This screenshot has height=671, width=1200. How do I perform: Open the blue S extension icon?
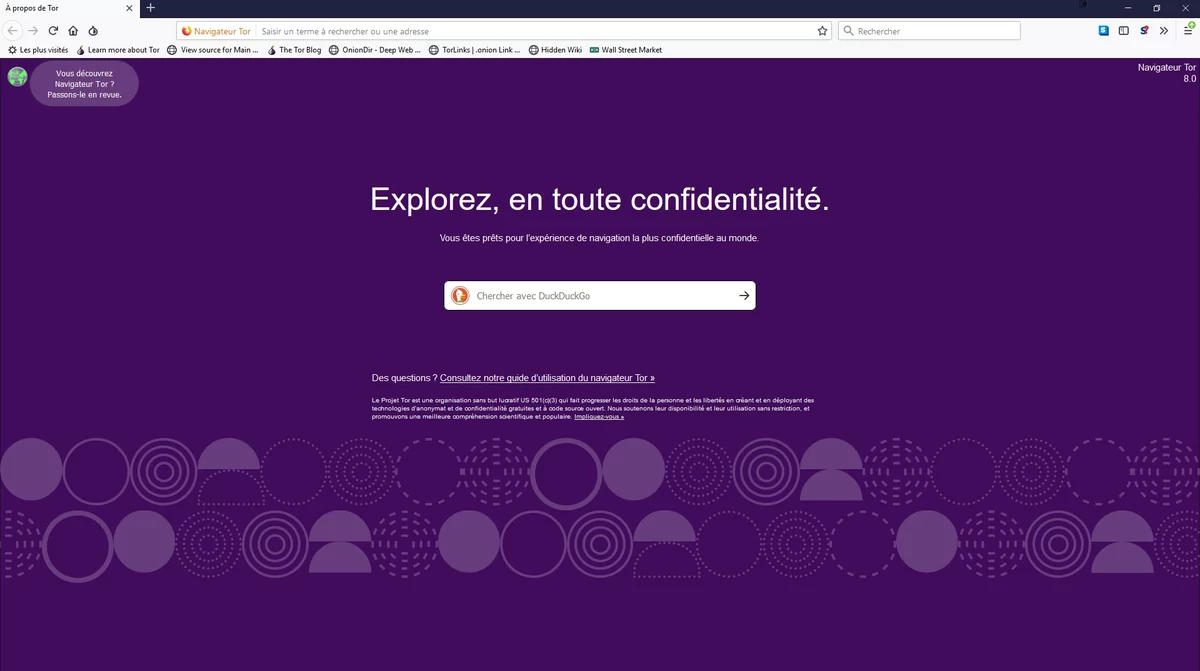click(1104, 31)
